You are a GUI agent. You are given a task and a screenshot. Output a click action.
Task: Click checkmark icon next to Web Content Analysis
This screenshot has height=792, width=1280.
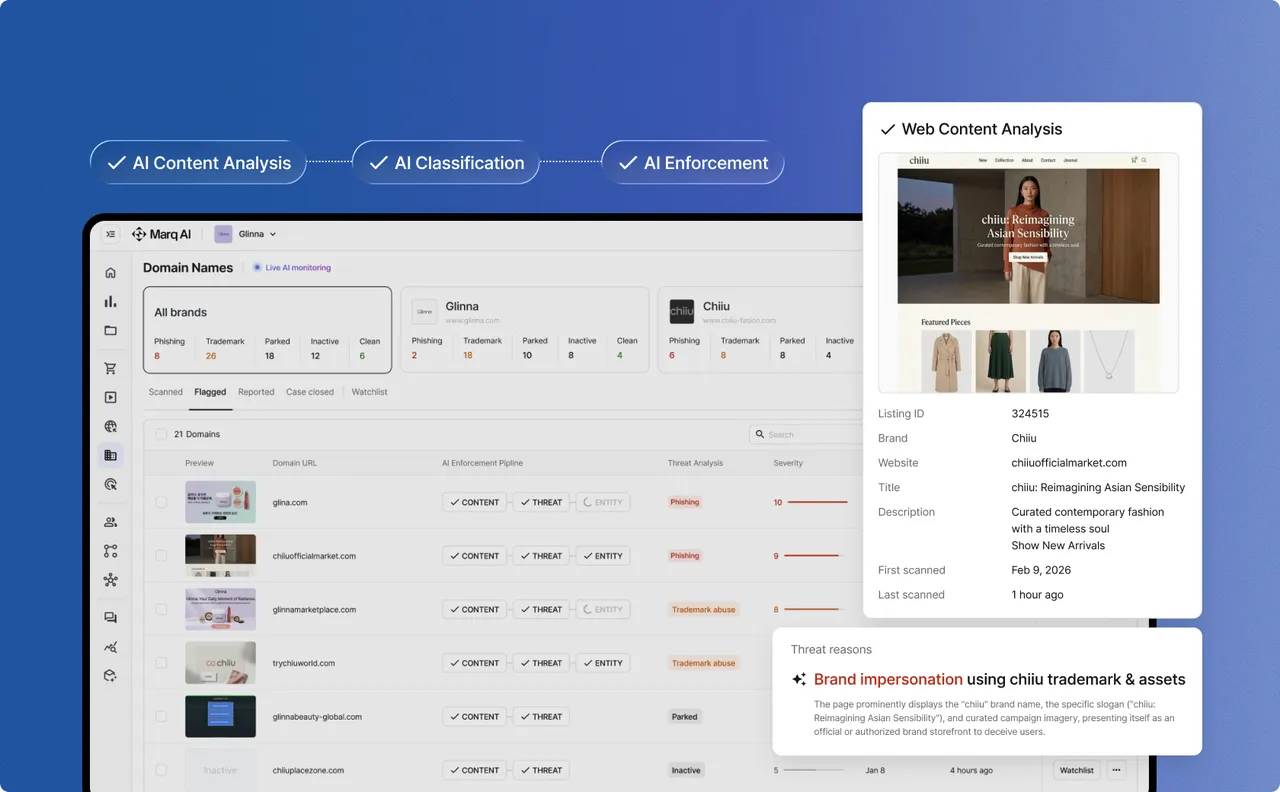[886, 129]
